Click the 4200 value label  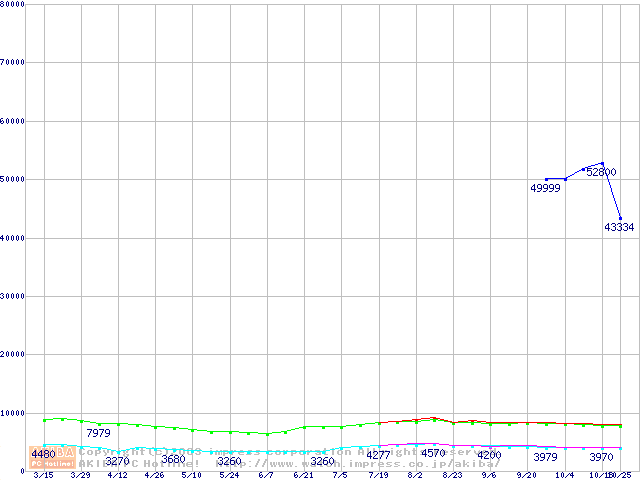tap(489, 455)
